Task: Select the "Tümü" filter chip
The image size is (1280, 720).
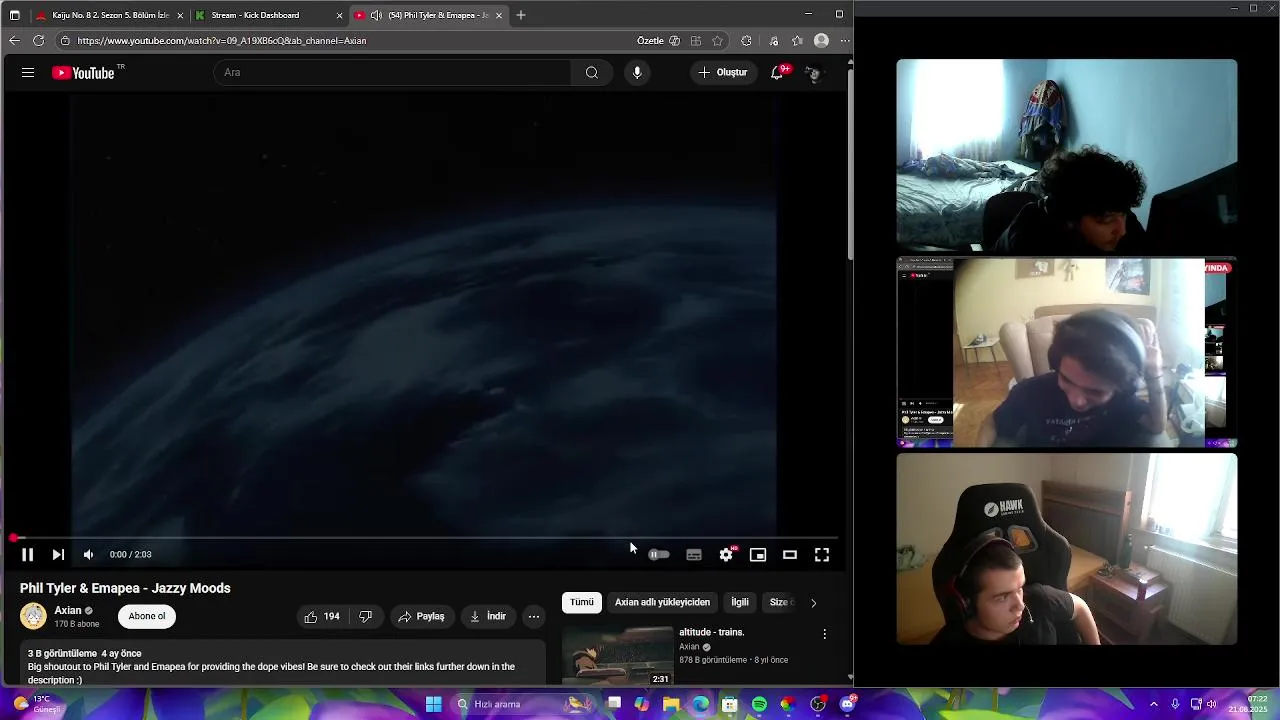Action: pyautogui.click(x=582, y=602)
